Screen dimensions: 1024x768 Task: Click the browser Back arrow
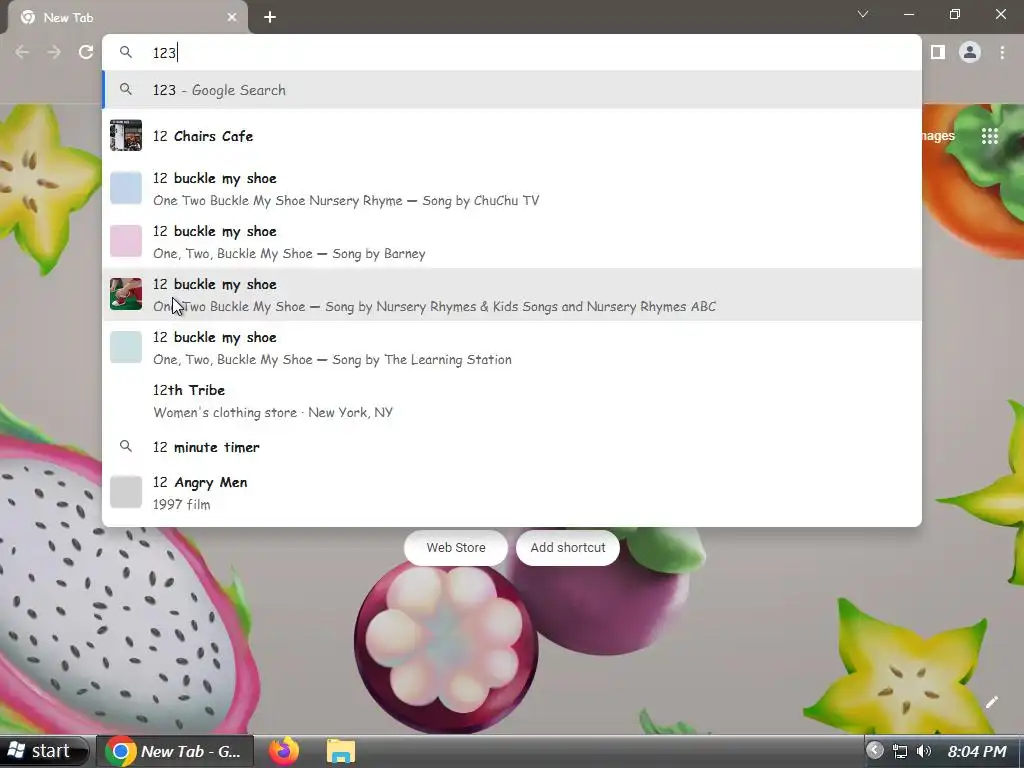pos(22,52)
